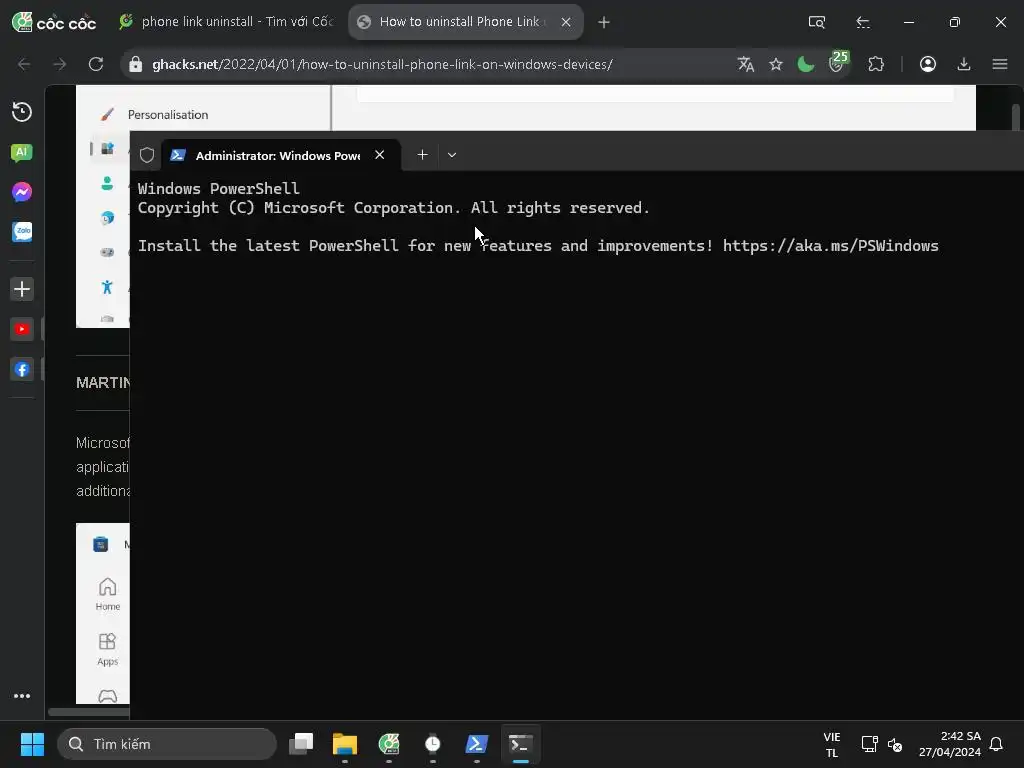
Task: Click the Tìm kiếm taskbar search box
Action: click(167, 744)
